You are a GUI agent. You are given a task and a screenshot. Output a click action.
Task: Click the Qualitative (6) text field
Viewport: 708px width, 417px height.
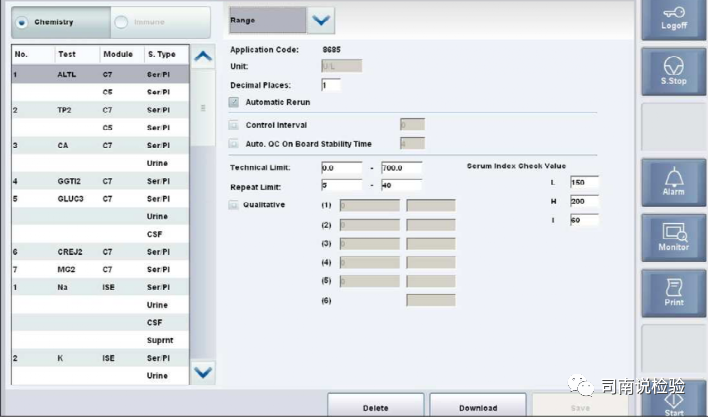(431, 300)
